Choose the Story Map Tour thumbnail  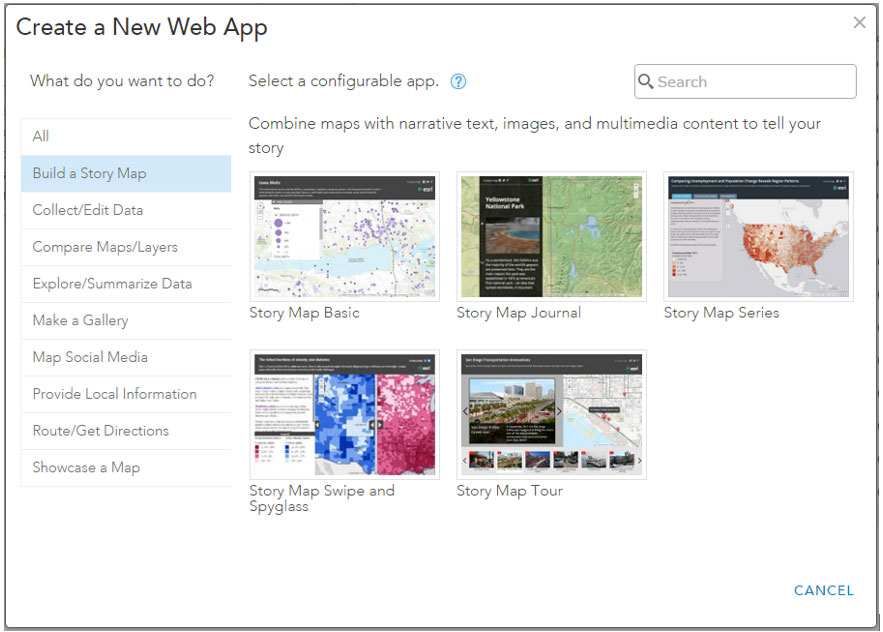[x=551, y=414]
